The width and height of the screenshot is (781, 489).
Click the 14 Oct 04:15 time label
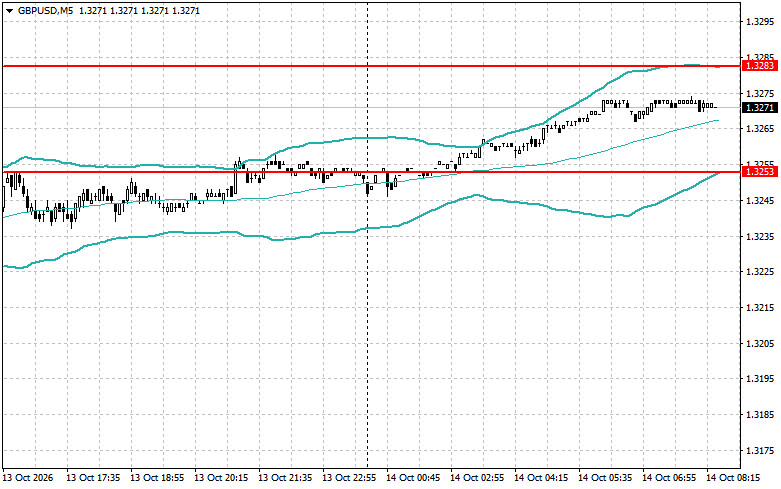tap(541, 478)
